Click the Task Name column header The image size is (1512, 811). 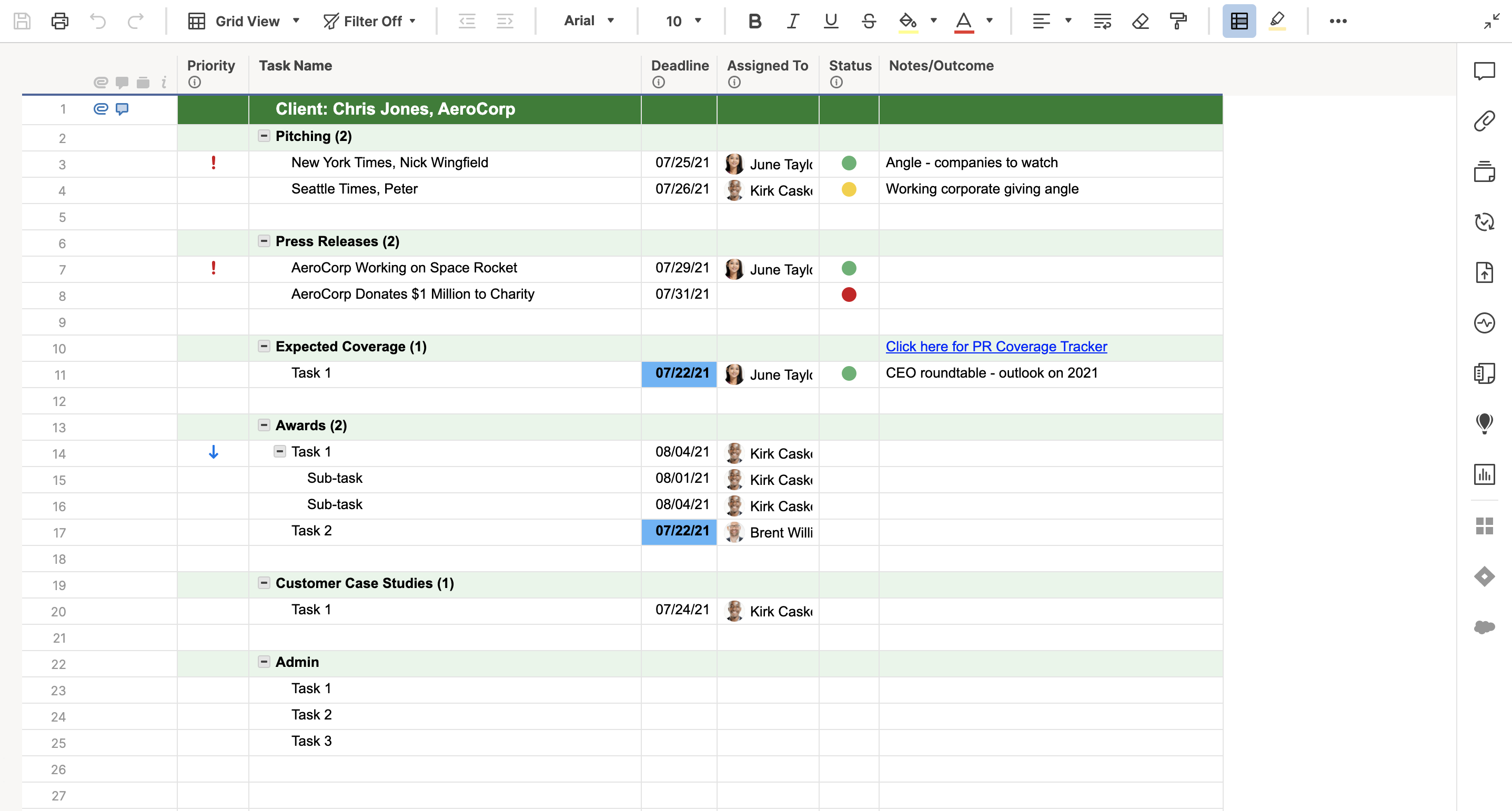click(295, 66)
